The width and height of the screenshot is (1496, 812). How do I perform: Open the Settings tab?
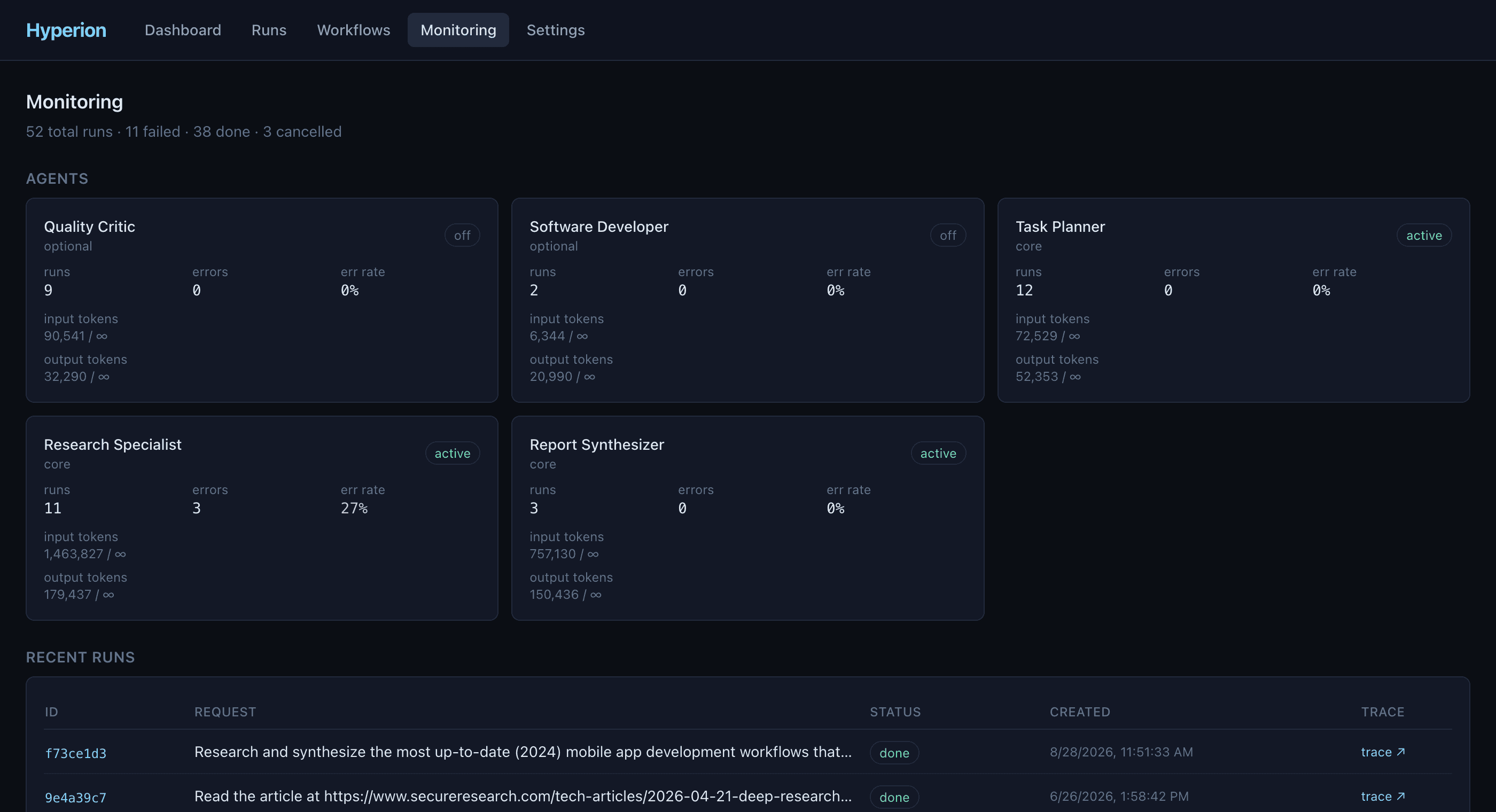click(x=556, y=30)
